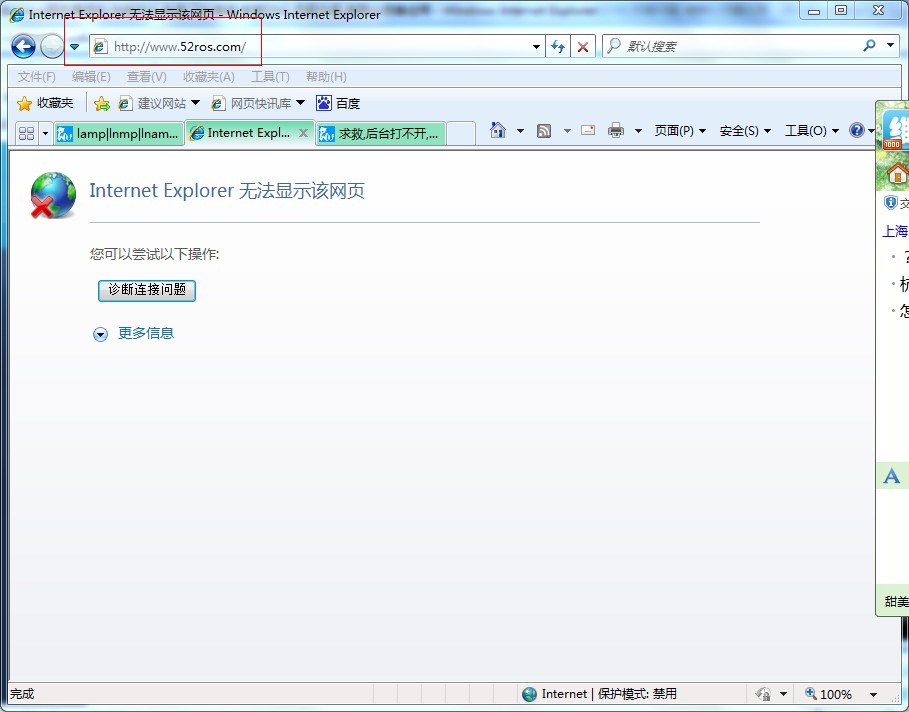Expand the Print options dropdown arrow
The width and height of the screenshot is (909, 712).
pos(638,131)
